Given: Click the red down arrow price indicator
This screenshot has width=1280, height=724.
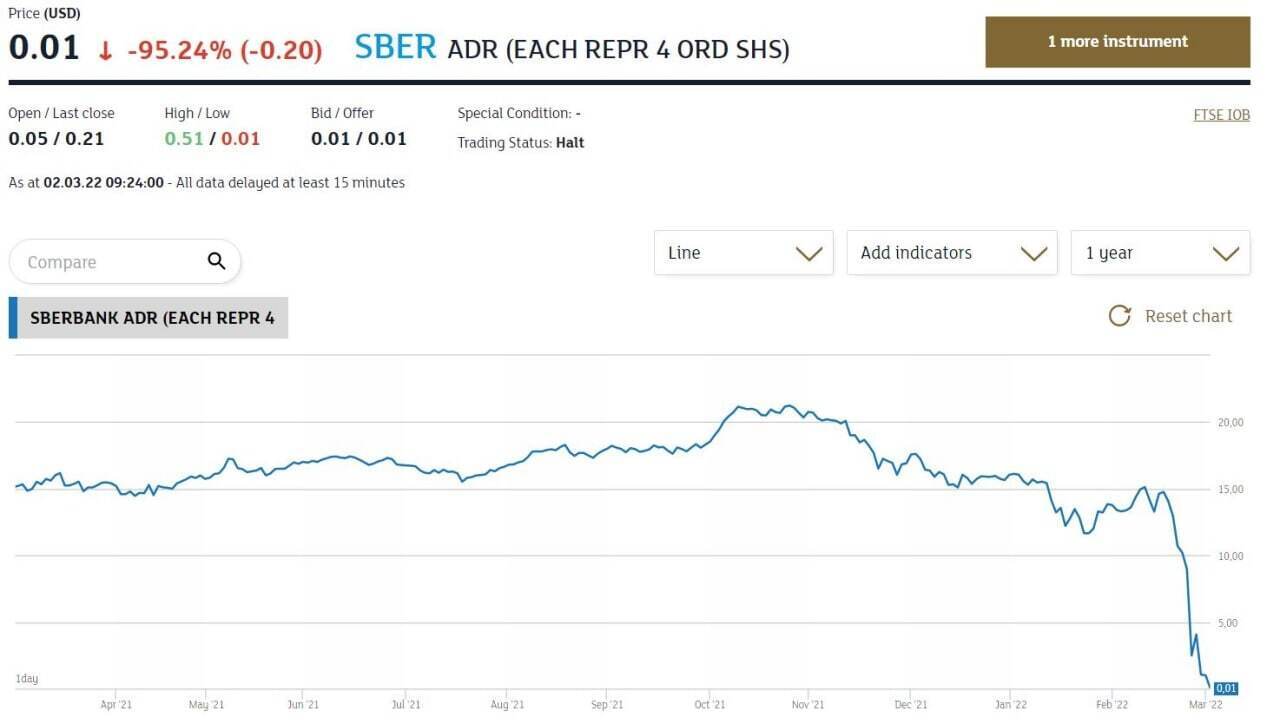Looking at the screenshot, I should 105,49.
